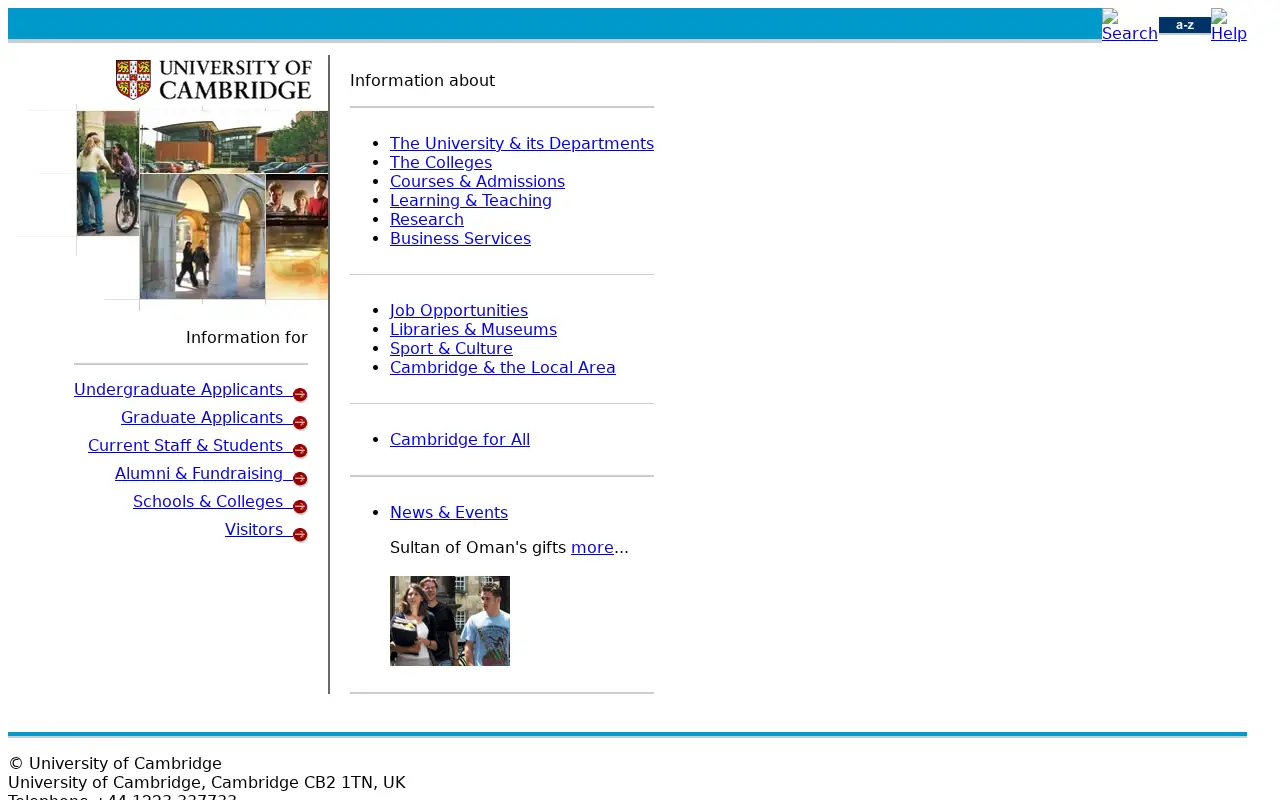Click red arrow beside Undergraduate Applicants
1280x800 pixels.
point(300,394)
